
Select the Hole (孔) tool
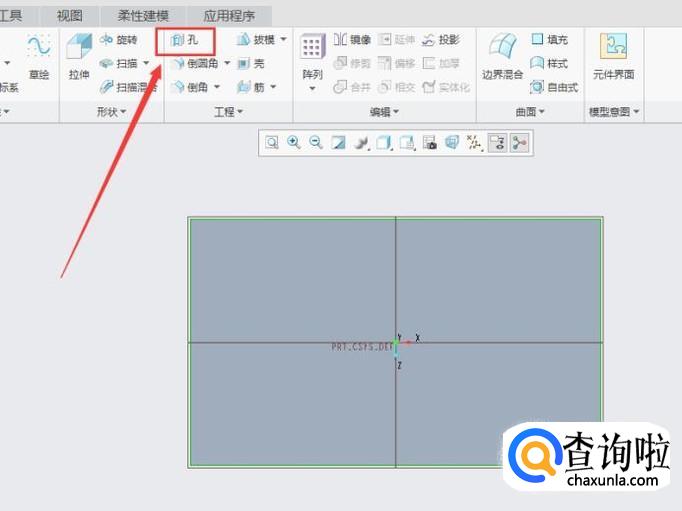pyautogui.click(x=185, y=40)
